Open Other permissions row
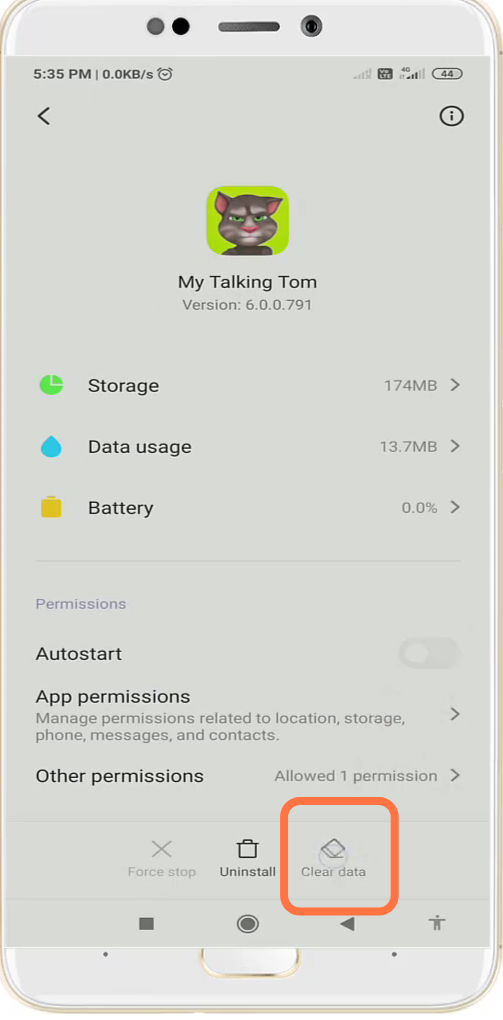Image resolution: width=503 pixels, height=1020 pixels. [248, 776]
